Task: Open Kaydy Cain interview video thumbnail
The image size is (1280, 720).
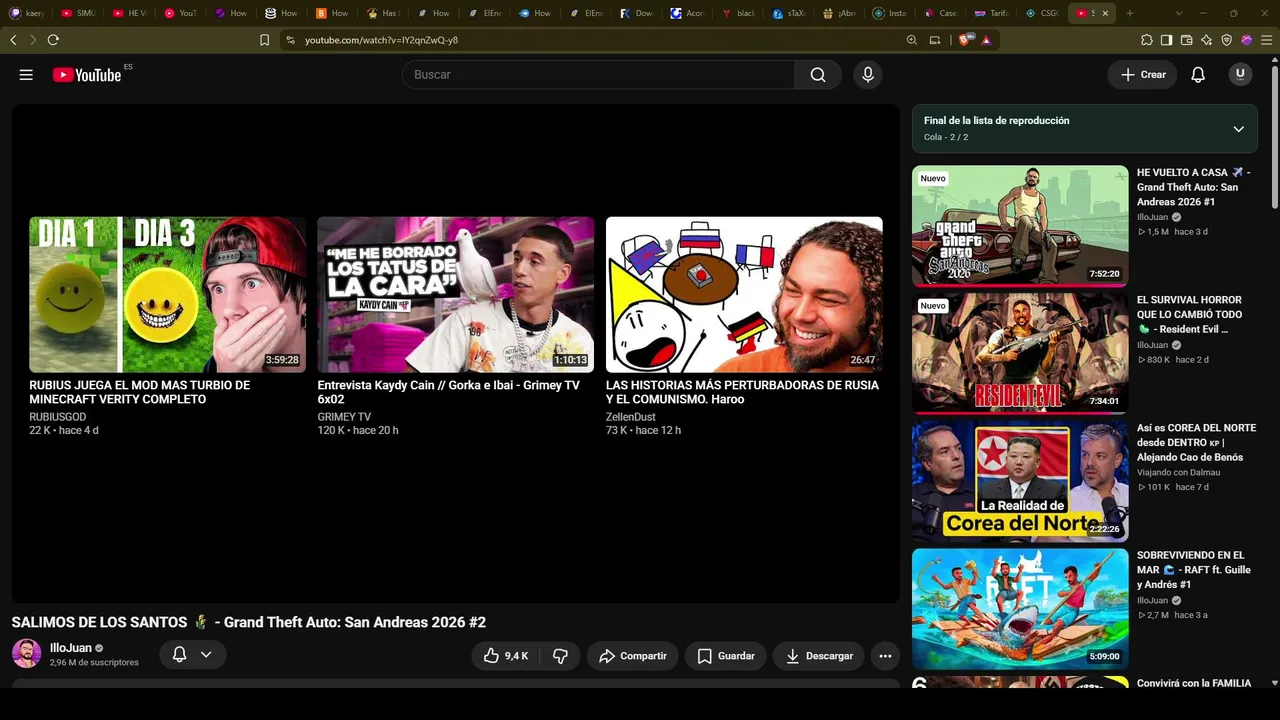Action: point(456,294)
